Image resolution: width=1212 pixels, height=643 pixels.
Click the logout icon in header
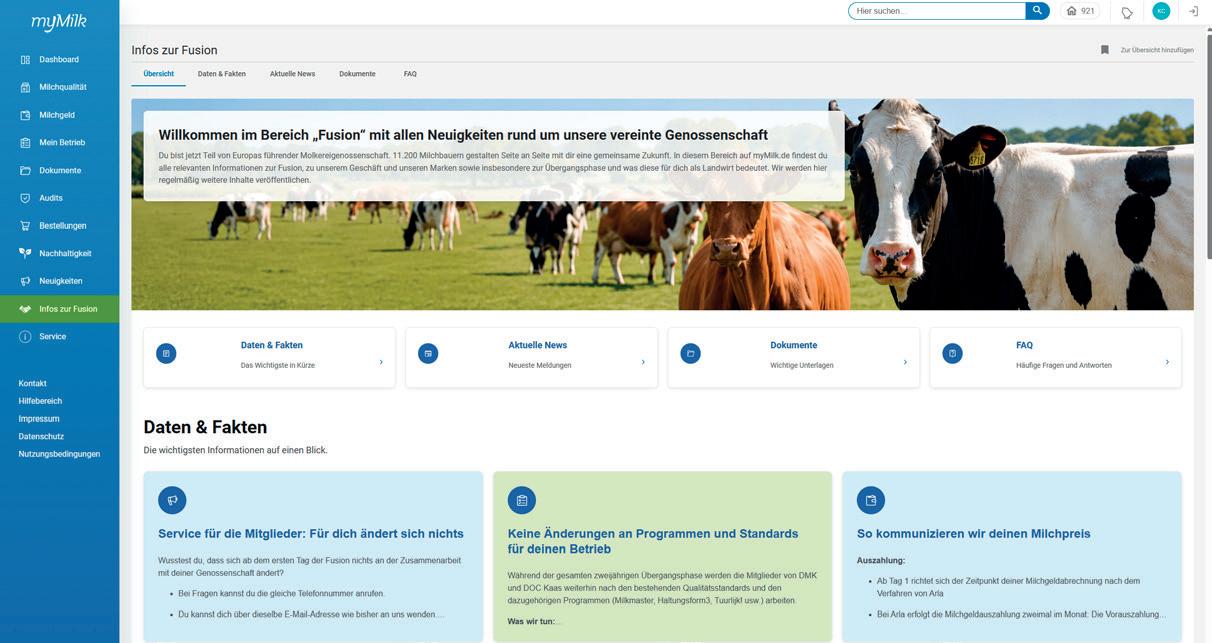pos(1193,11)
